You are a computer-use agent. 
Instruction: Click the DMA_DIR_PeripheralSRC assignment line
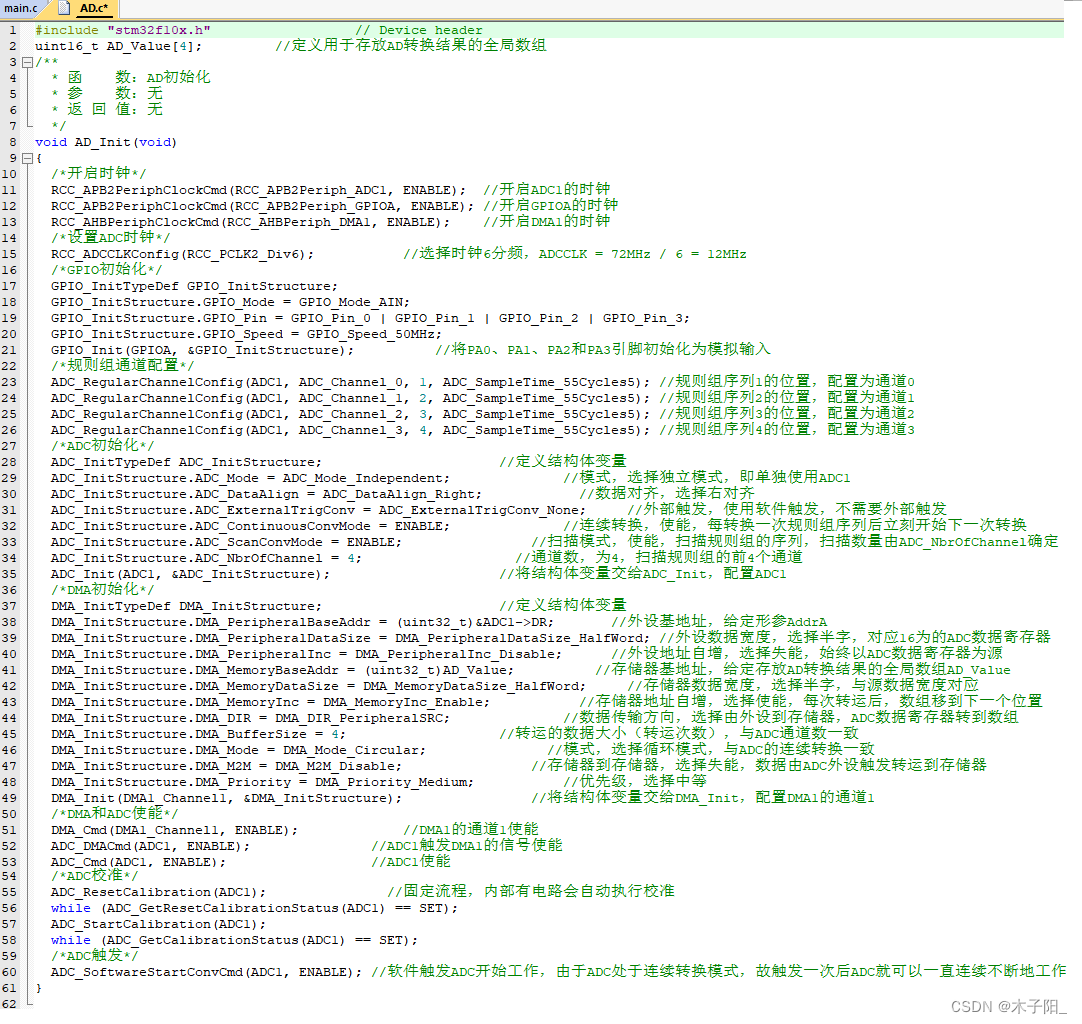[x=250, y=718]
